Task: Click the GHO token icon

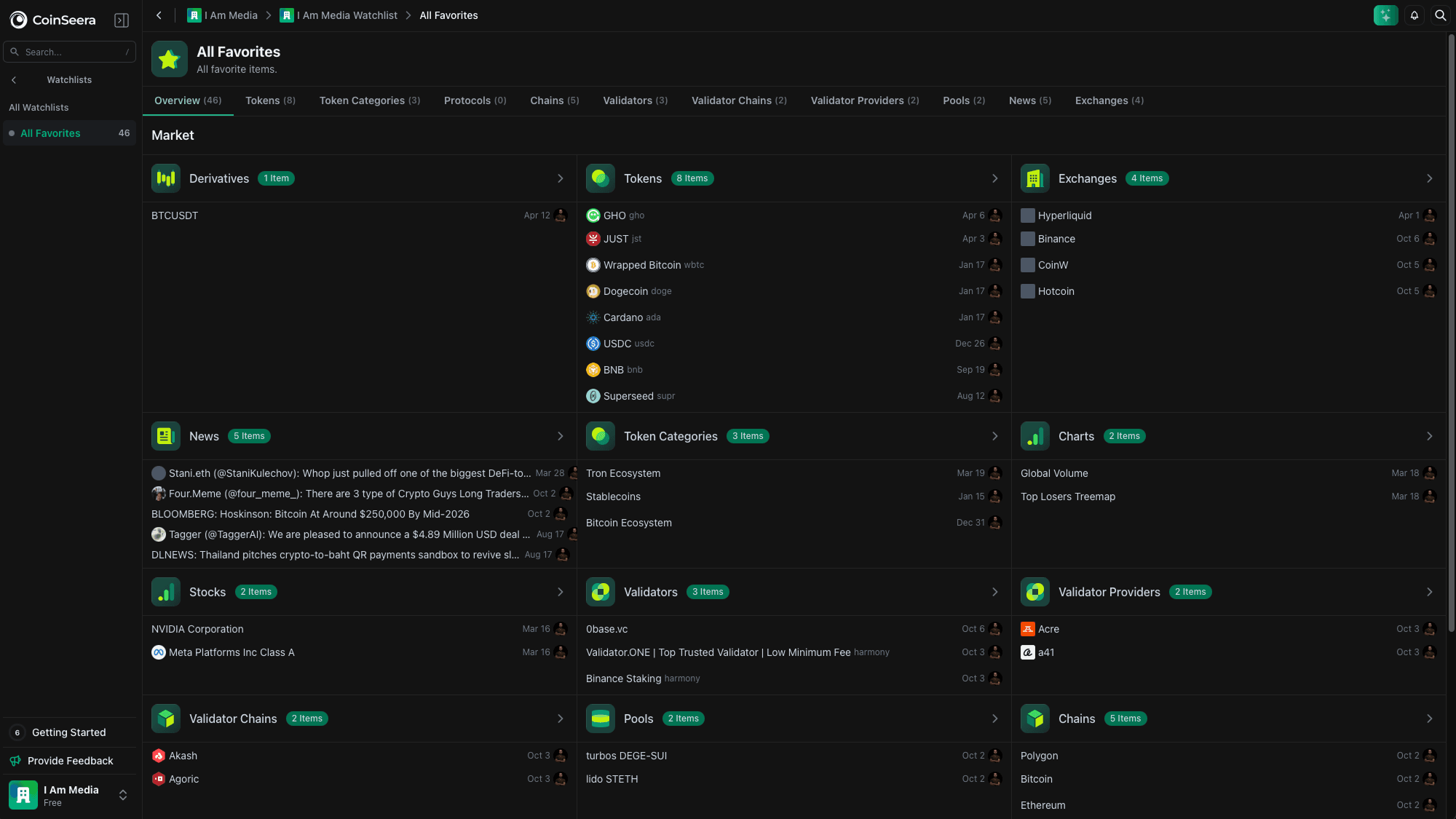Action: (x=593, y=215)
